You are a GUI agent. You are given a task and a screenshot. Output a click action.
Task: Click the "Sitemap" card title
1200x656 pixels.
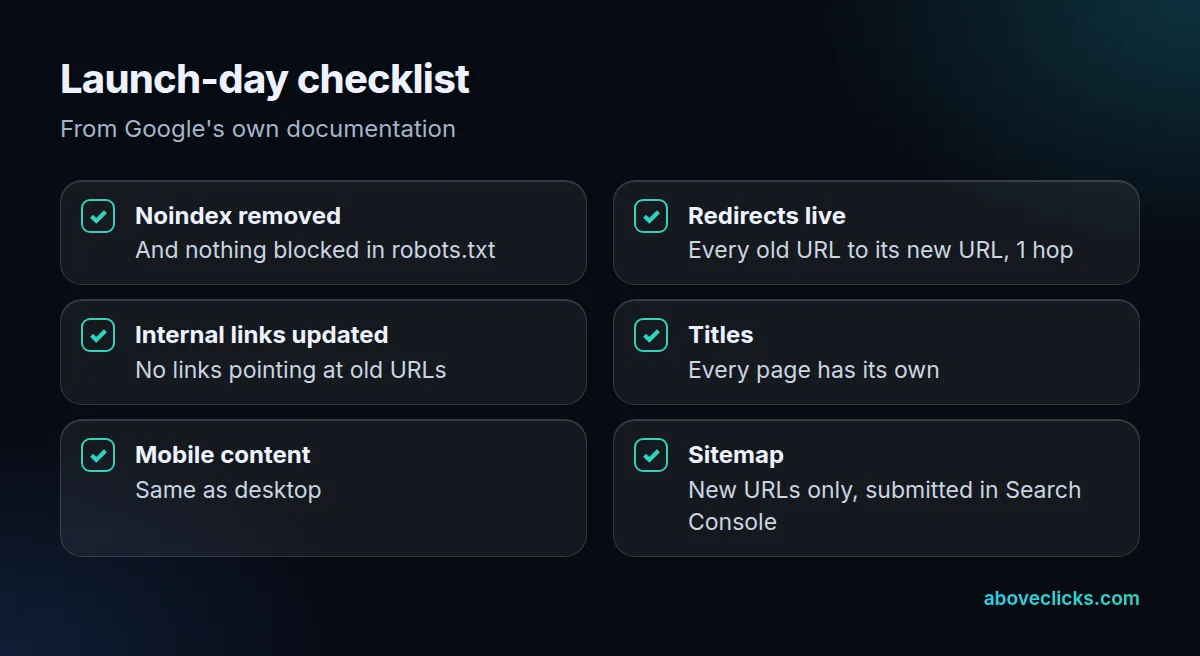[736, 455]
